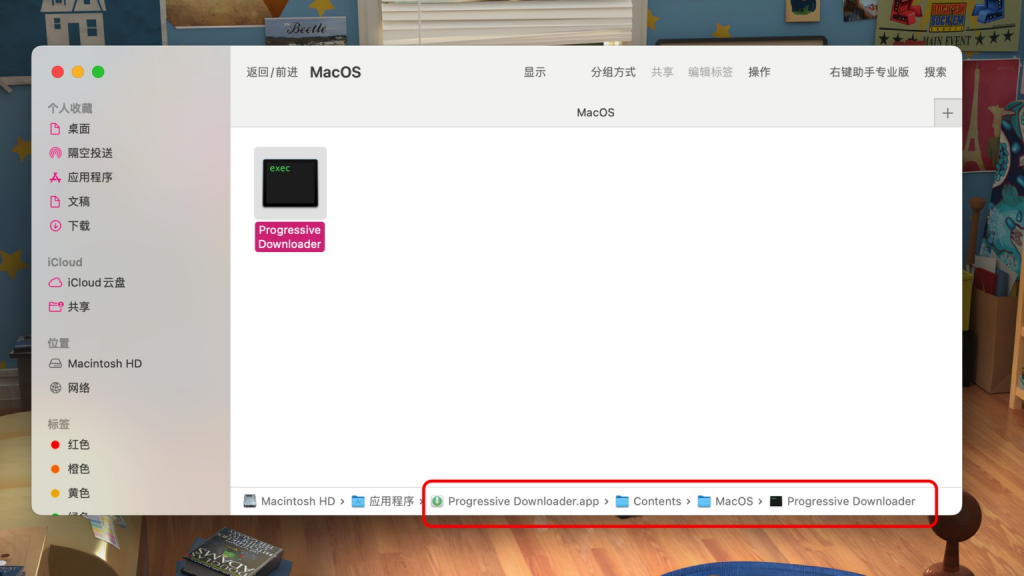Click the 红色 red tag dot
Viewport: 1024px width, 576px height.
pyautogui.click(x=56, y=445)
